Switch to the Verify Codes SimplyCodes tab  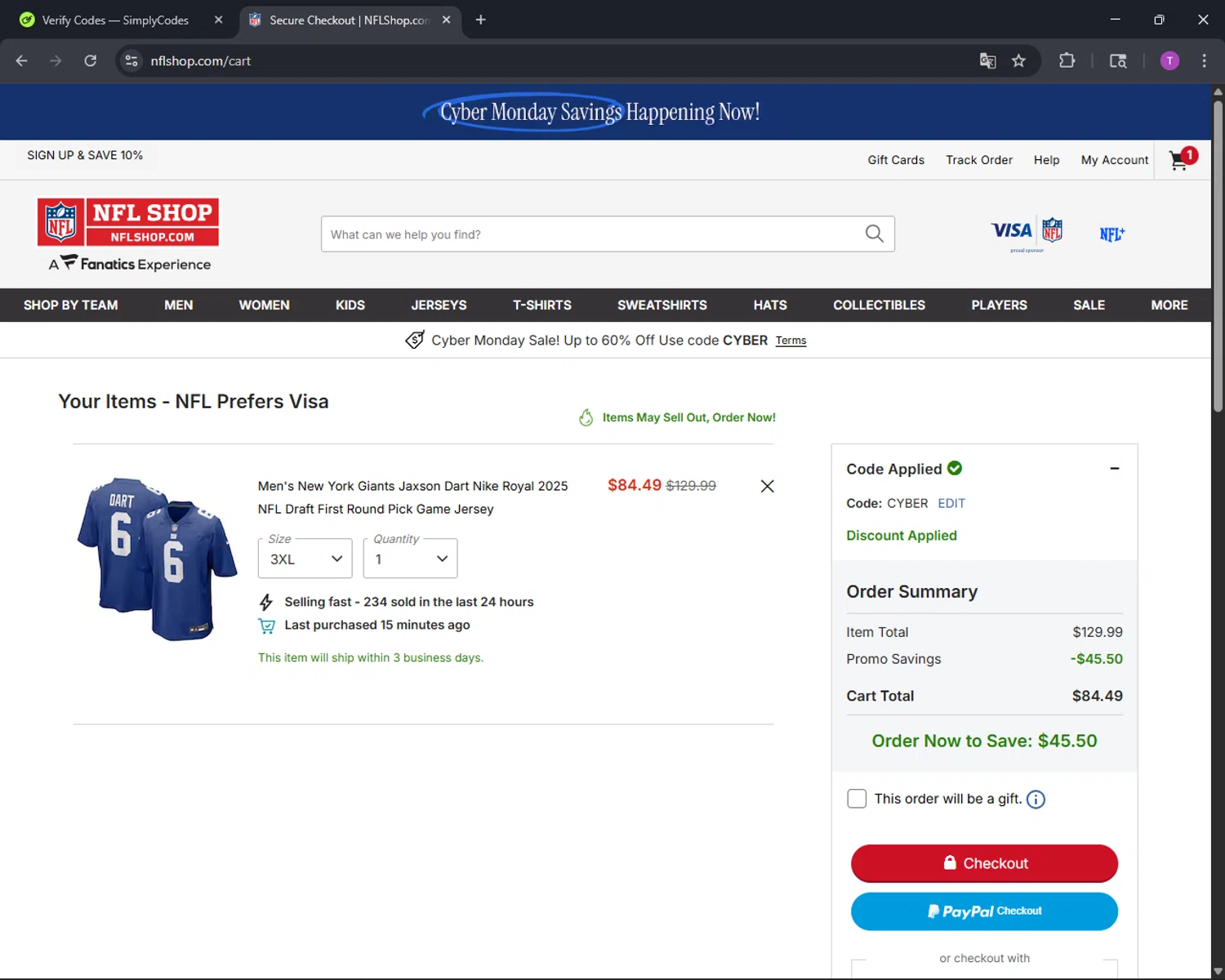coord(115,20)
